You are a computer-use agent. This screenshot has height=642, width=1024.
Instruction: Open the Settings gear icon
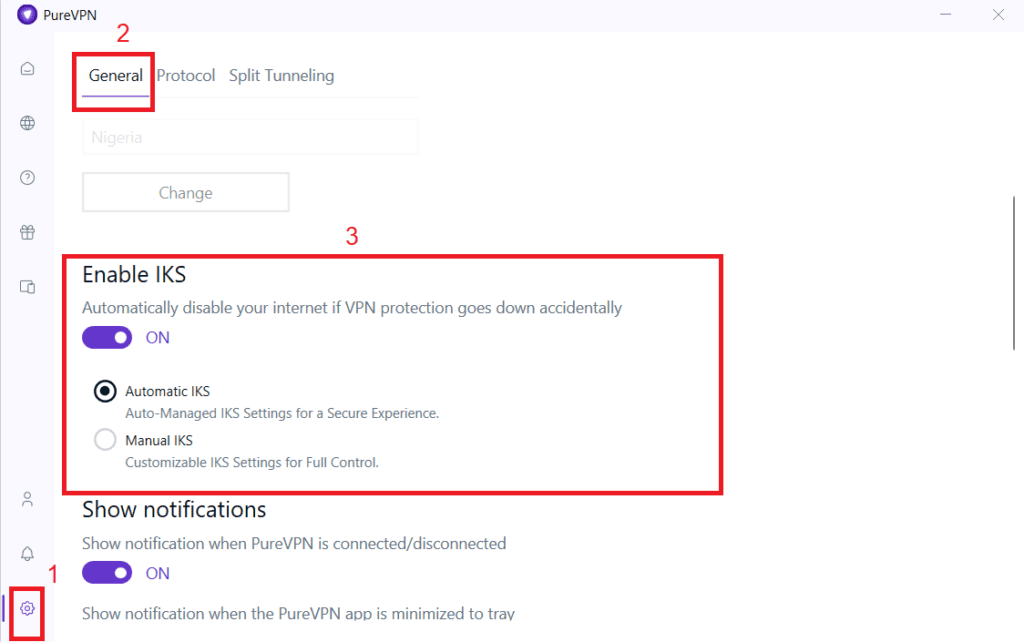click(x=27, y=609)
